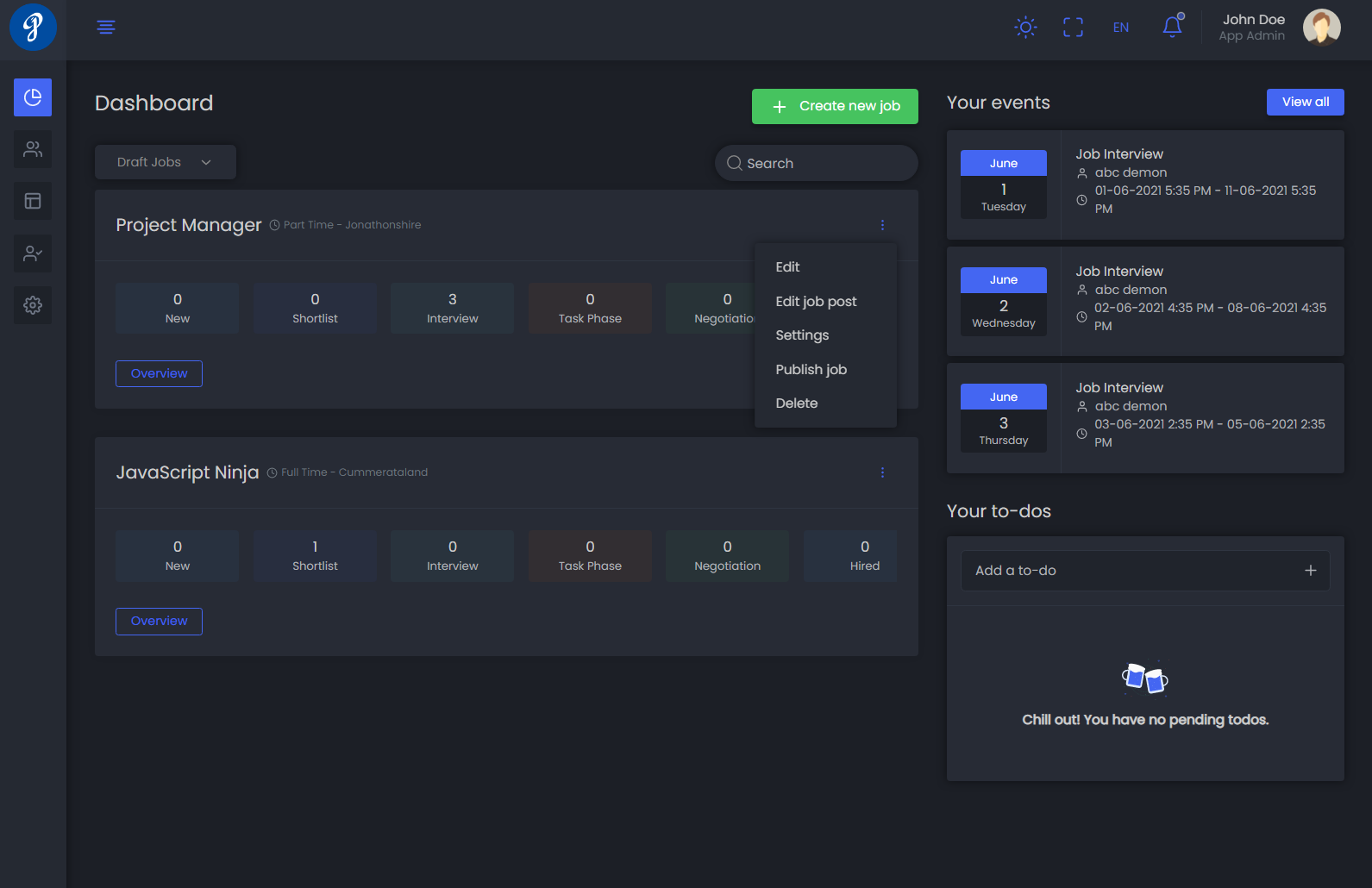Click the Create new job button
Screen dimensions: 1372x888
click(835, 106)
